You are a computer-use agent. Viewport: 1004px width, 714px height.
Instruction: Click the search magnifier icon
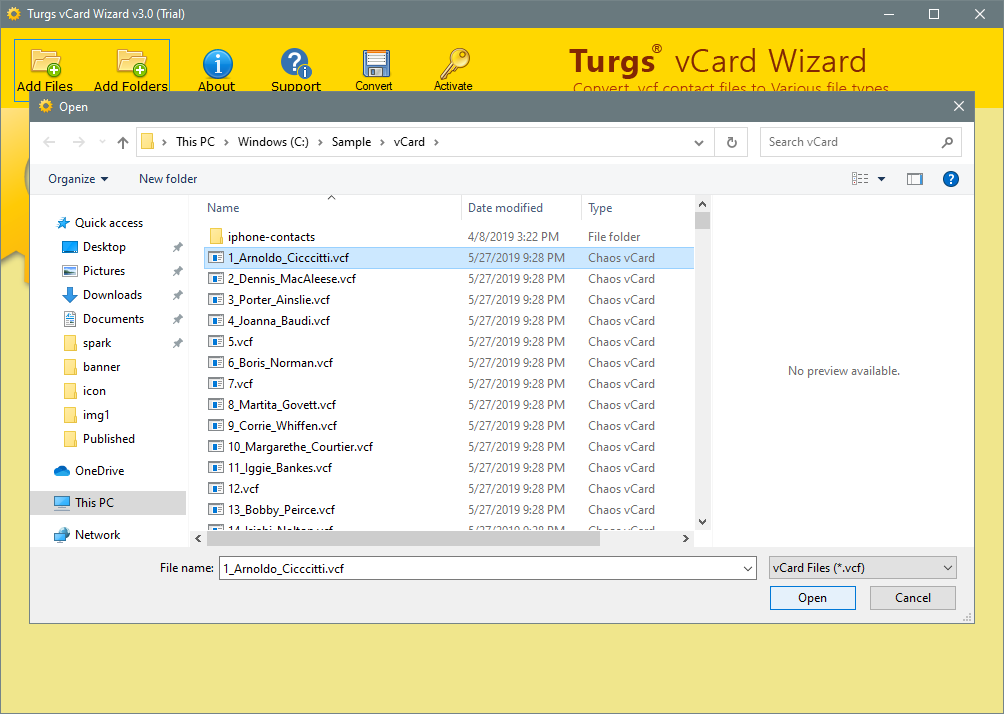click(x=947, y=142)
